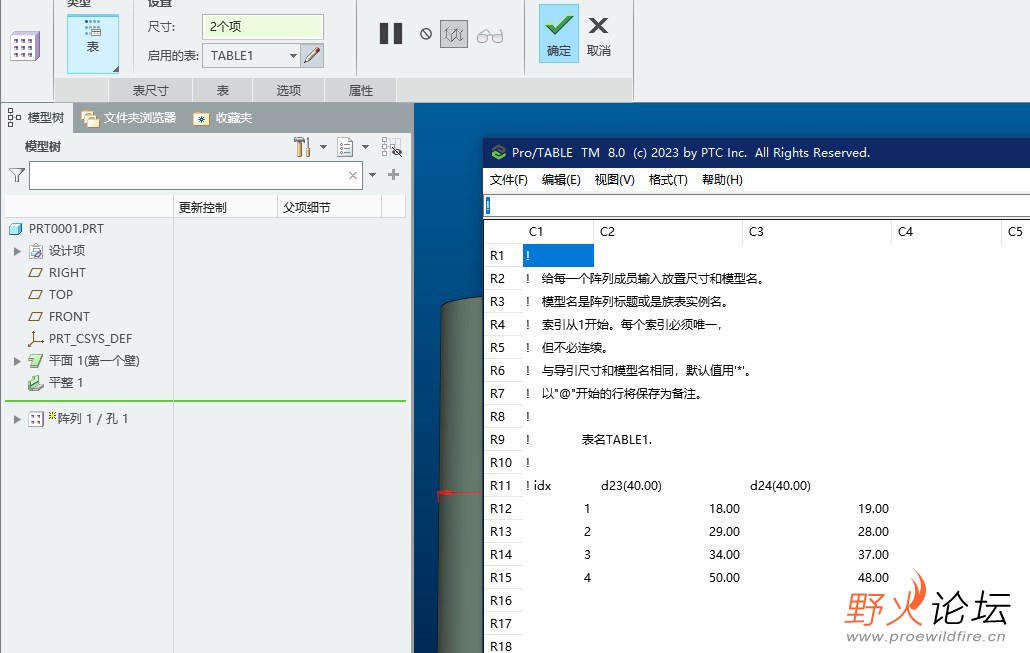1030x653 pixels.
Task: Select column header C2 in Pro/TABLE
Action: click(x=667, y=232)
